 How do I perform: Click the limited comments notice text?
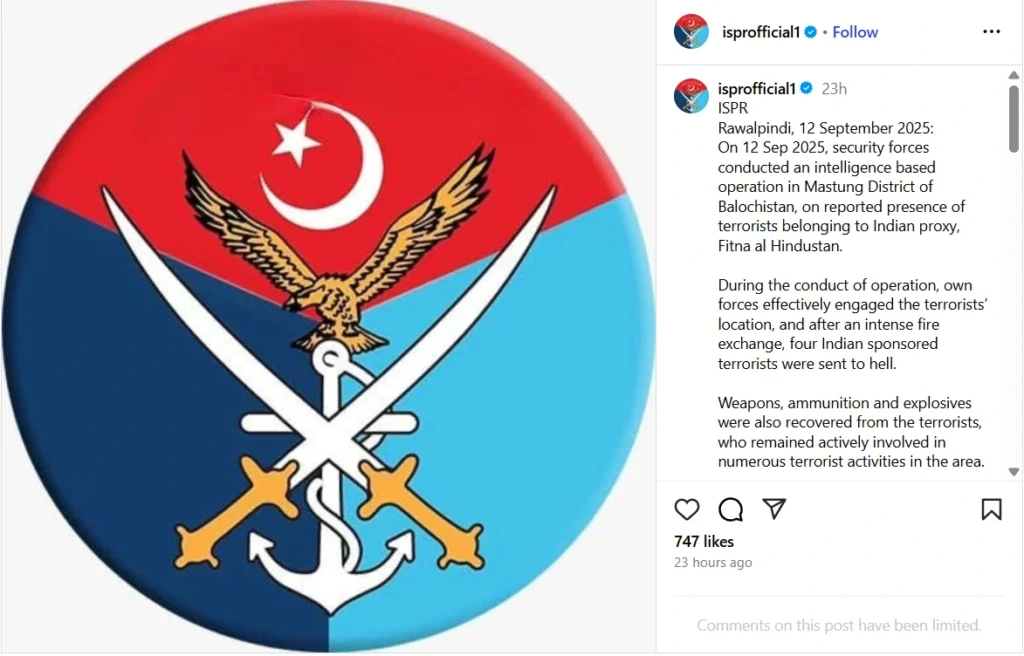[839, 625]
